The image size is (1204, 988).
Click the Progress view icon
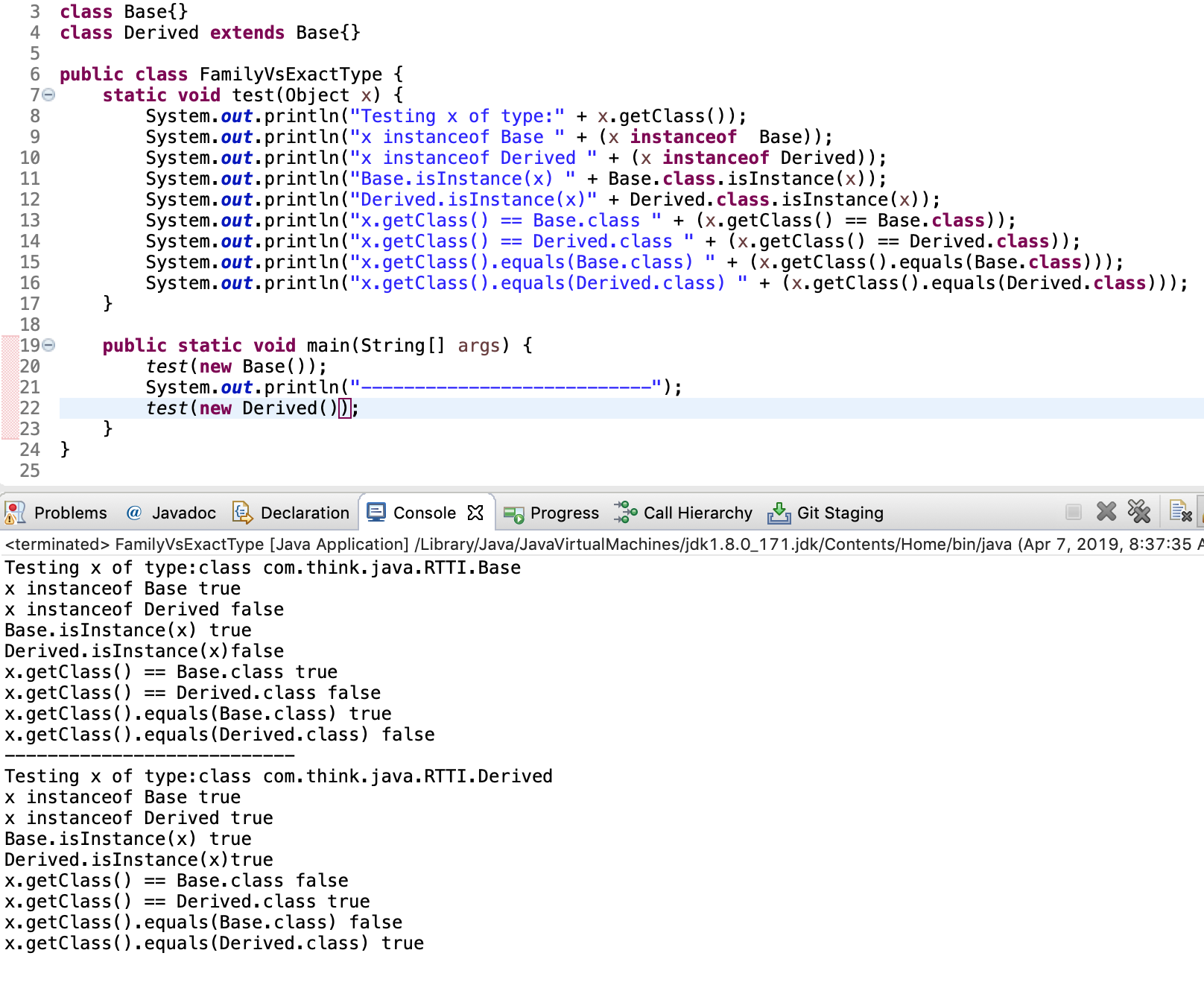tap(513, 513)
